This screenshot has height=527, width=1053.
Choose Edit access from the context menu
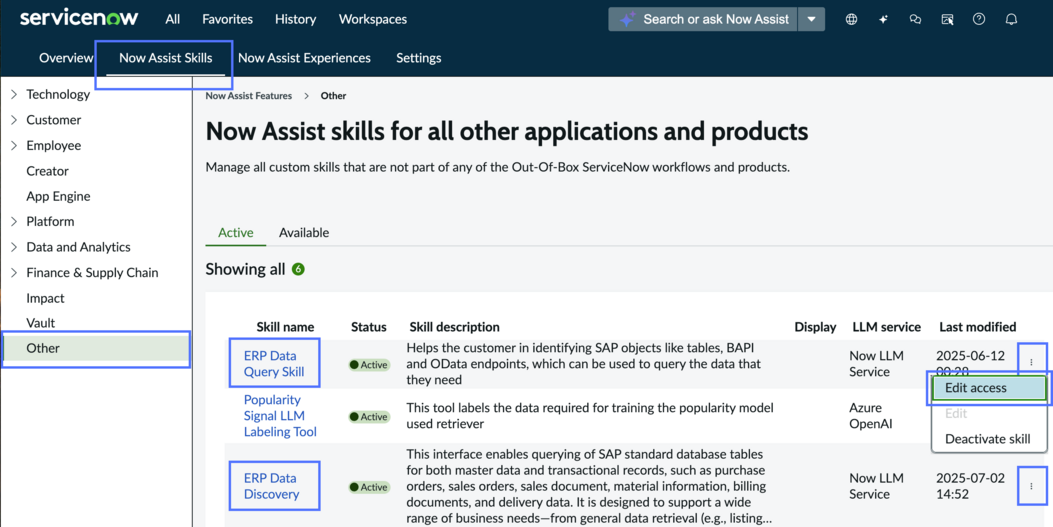(x=989, y=388)
